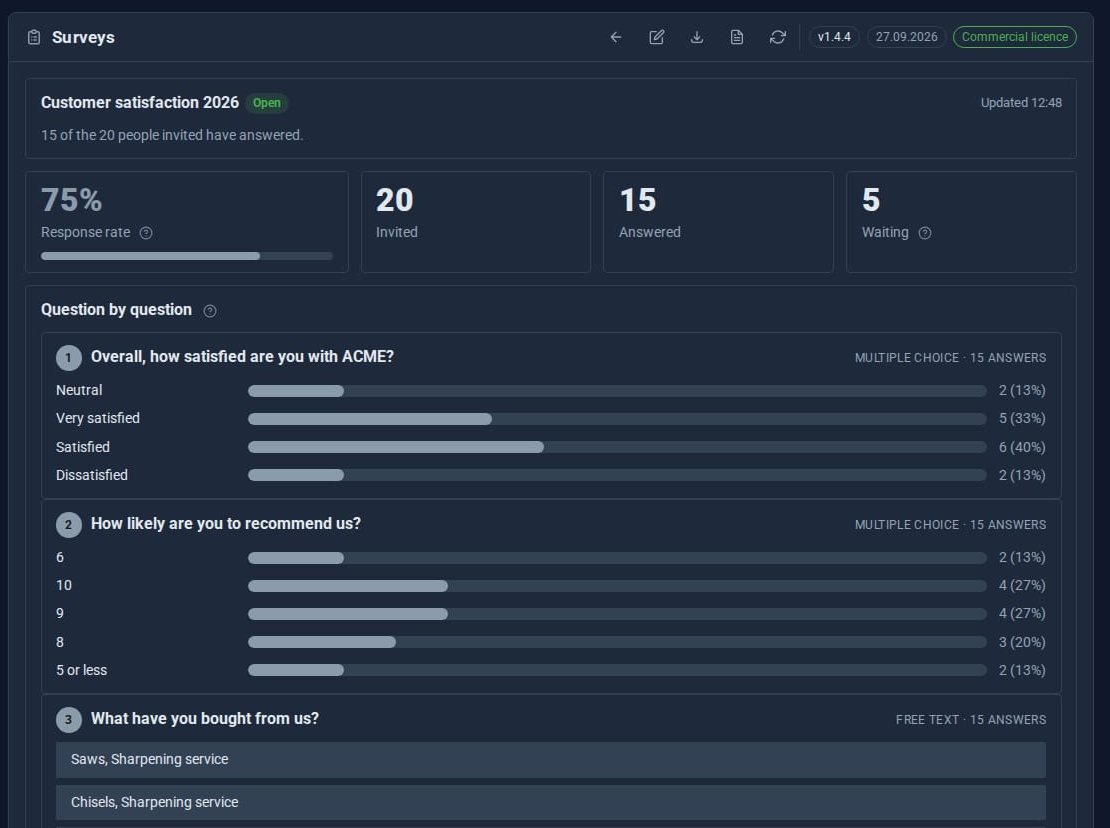Click 'Overall, how satisfied are you with ACME?'
1110x828 pixels.
click(242, 357)
